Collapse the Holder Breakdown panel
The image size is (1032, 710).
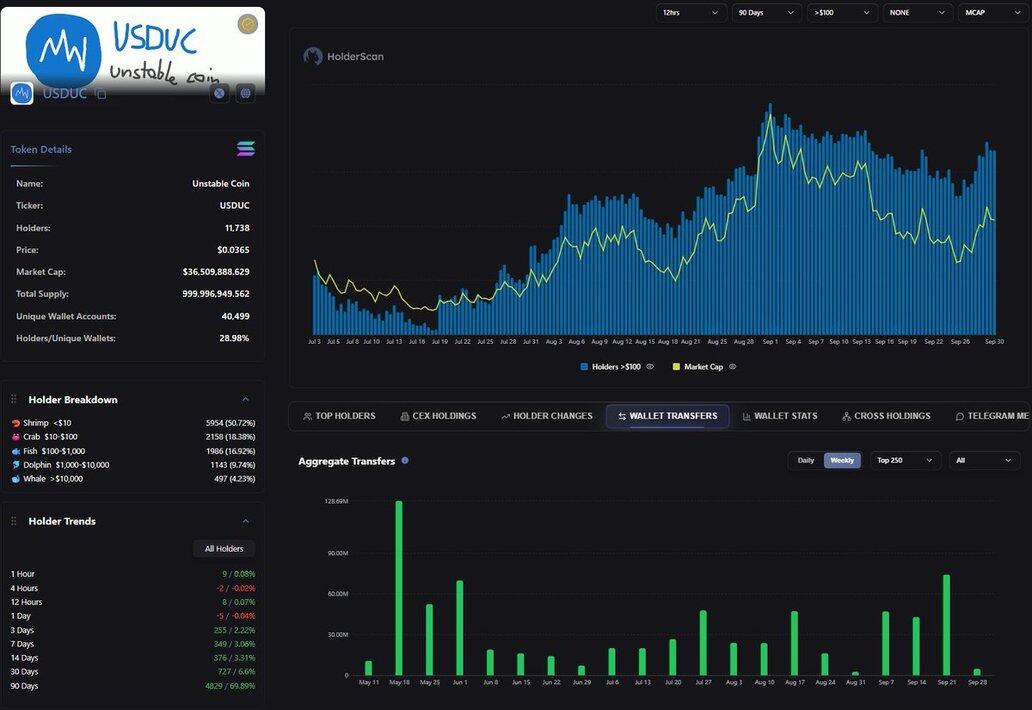click(x=246, y=399)
